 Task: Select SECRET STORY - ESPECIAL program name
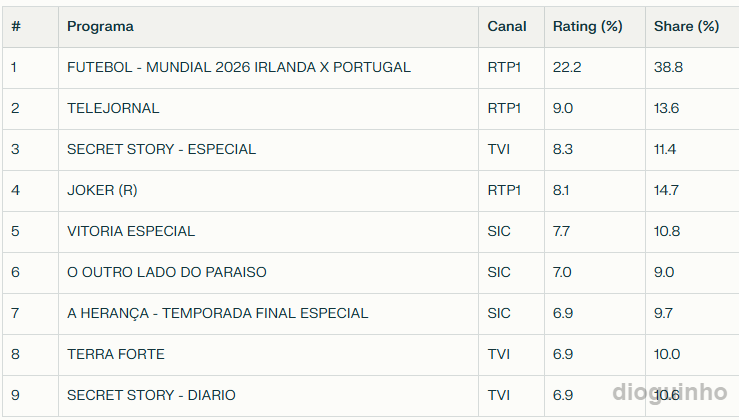click(x=161, y=149)
